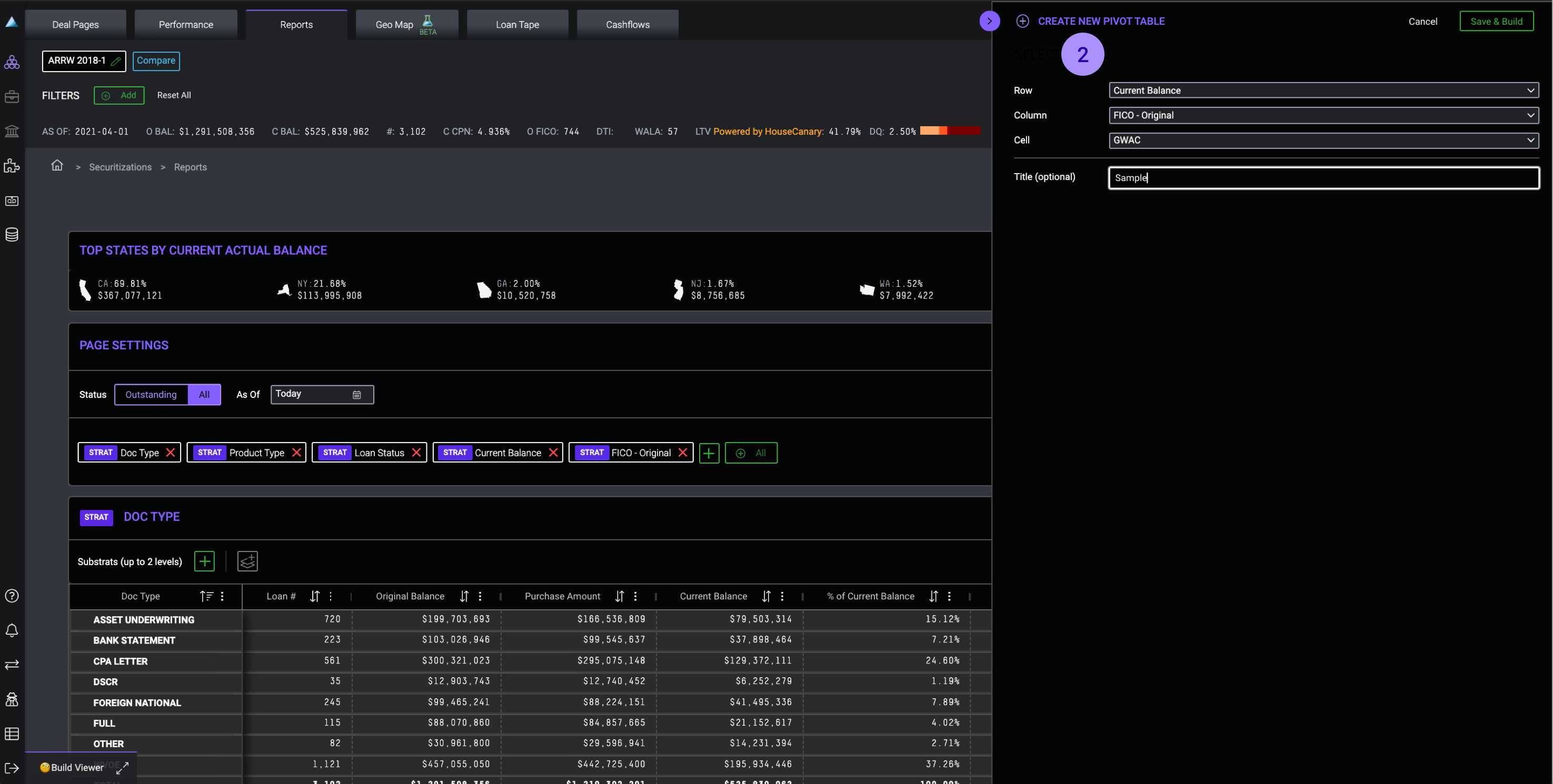Open the Cashflows tab
The width and height of the screenshot is (1553, 784).
627,25
